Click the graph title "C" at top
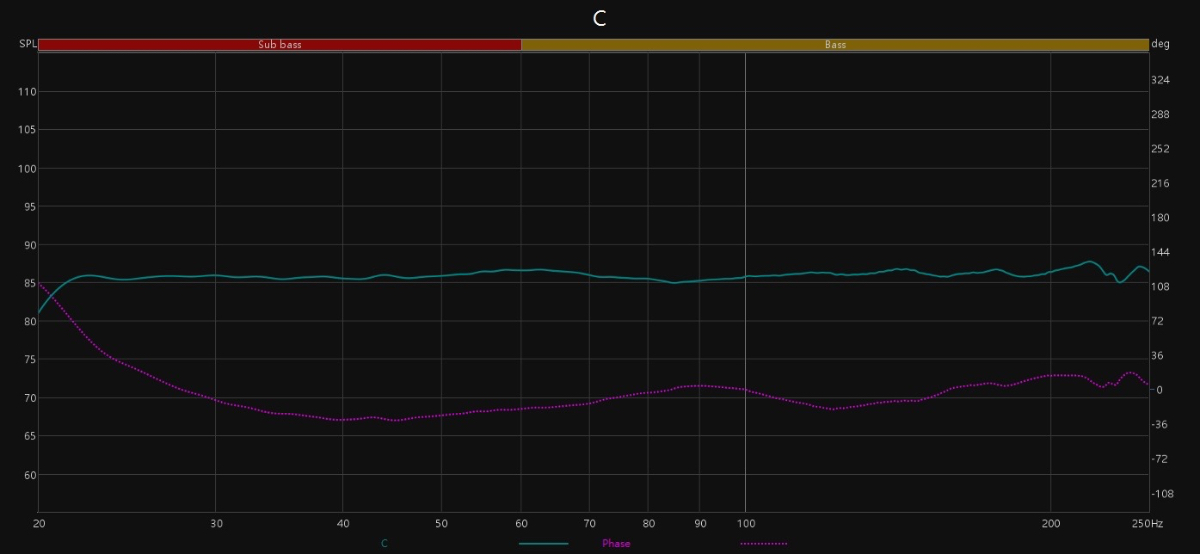This screenshot has width=1200, height=554. point(600,19)
